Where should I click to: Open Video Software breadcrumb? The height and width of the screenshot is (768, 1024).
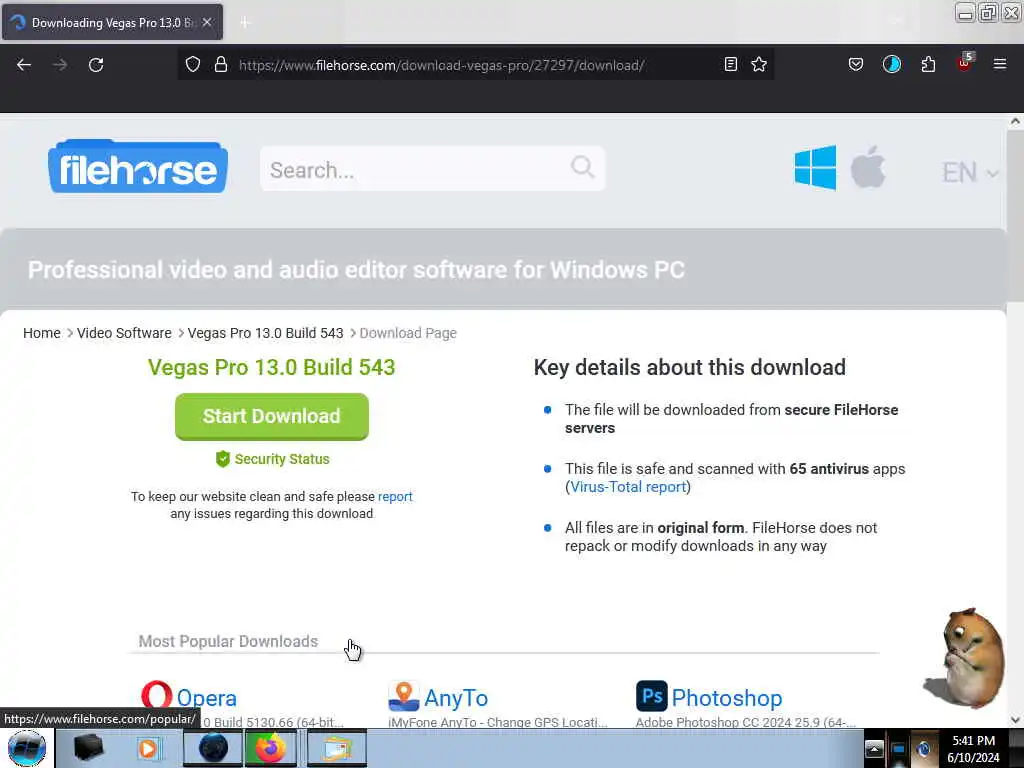coord(124,333)
